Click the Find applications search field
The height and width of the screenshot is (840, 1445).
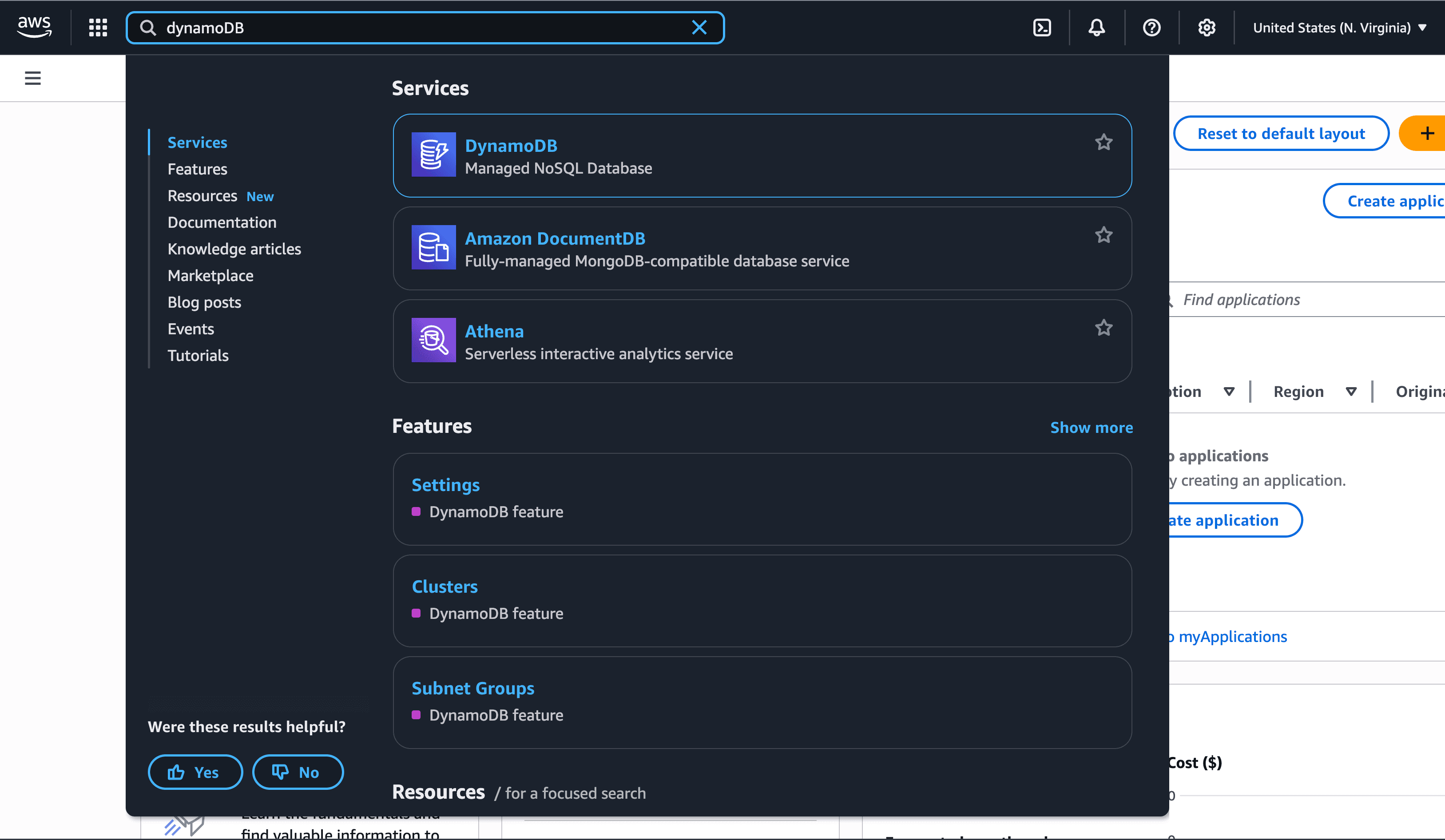[x=1242, y=299]
